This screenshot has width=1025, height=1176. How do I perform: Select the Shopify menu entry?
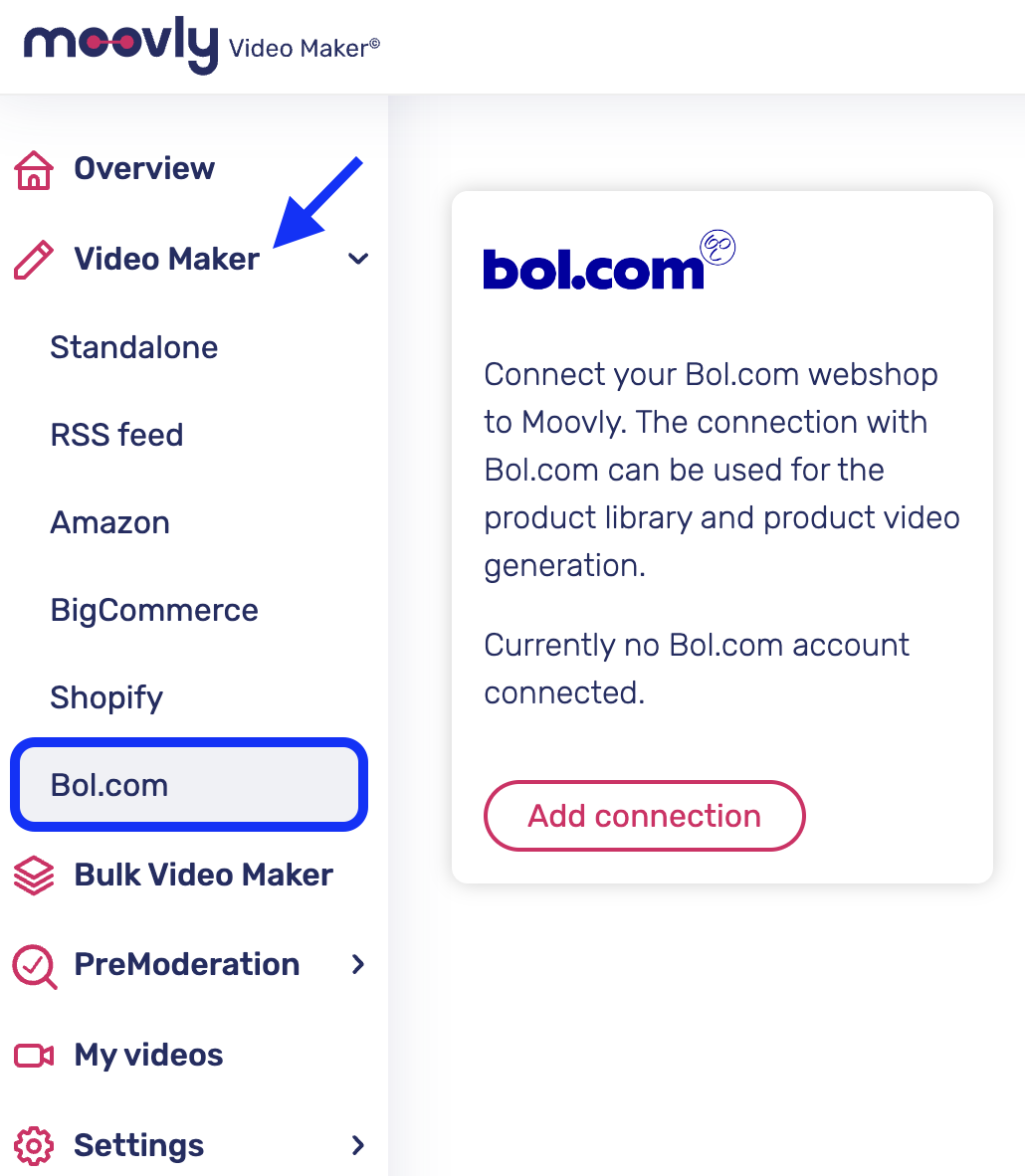106,698
